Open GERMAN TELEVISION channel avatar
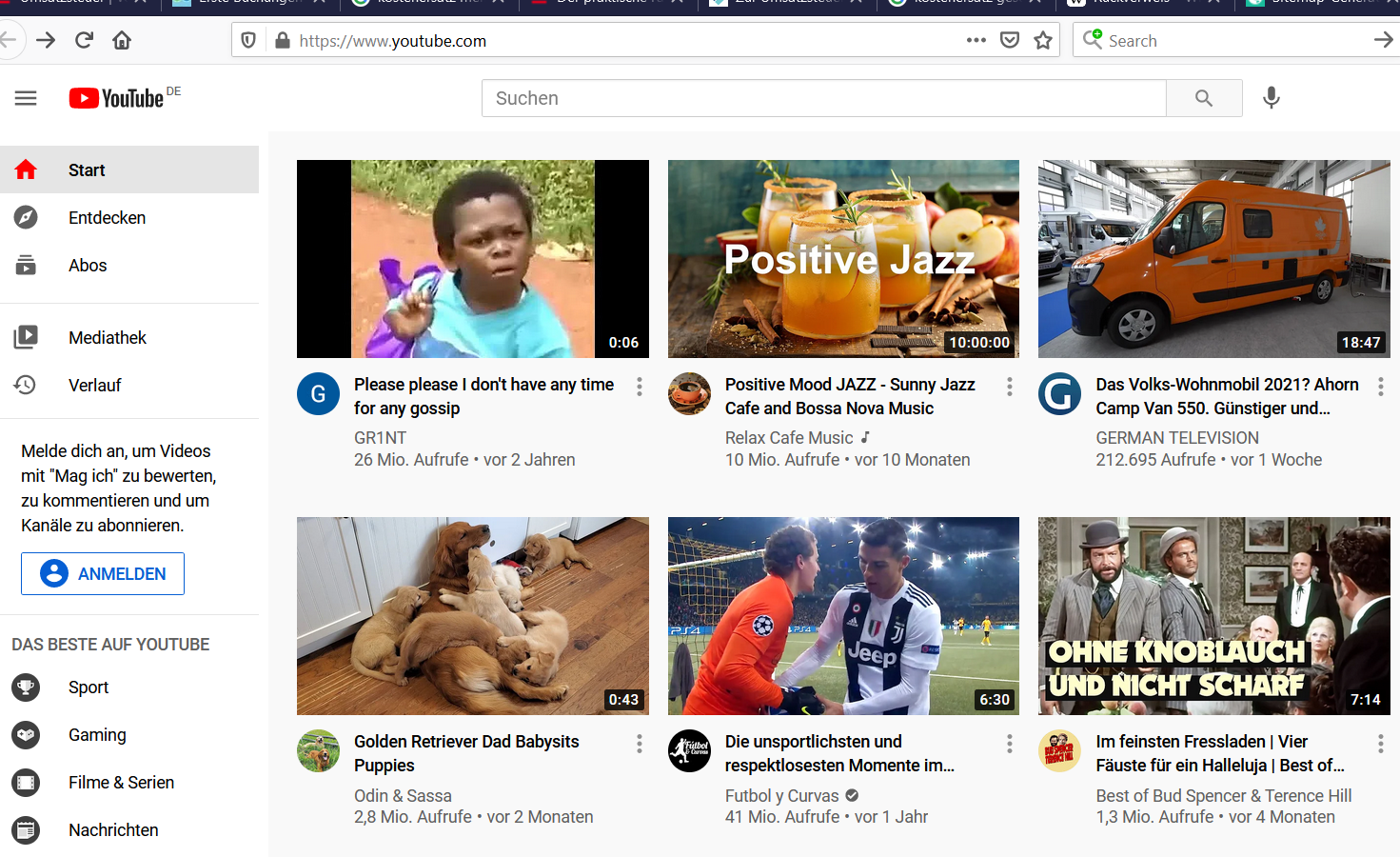The width and height of the screenshot is (1400, 857). pyautogui.click(x=1060, y=393)
